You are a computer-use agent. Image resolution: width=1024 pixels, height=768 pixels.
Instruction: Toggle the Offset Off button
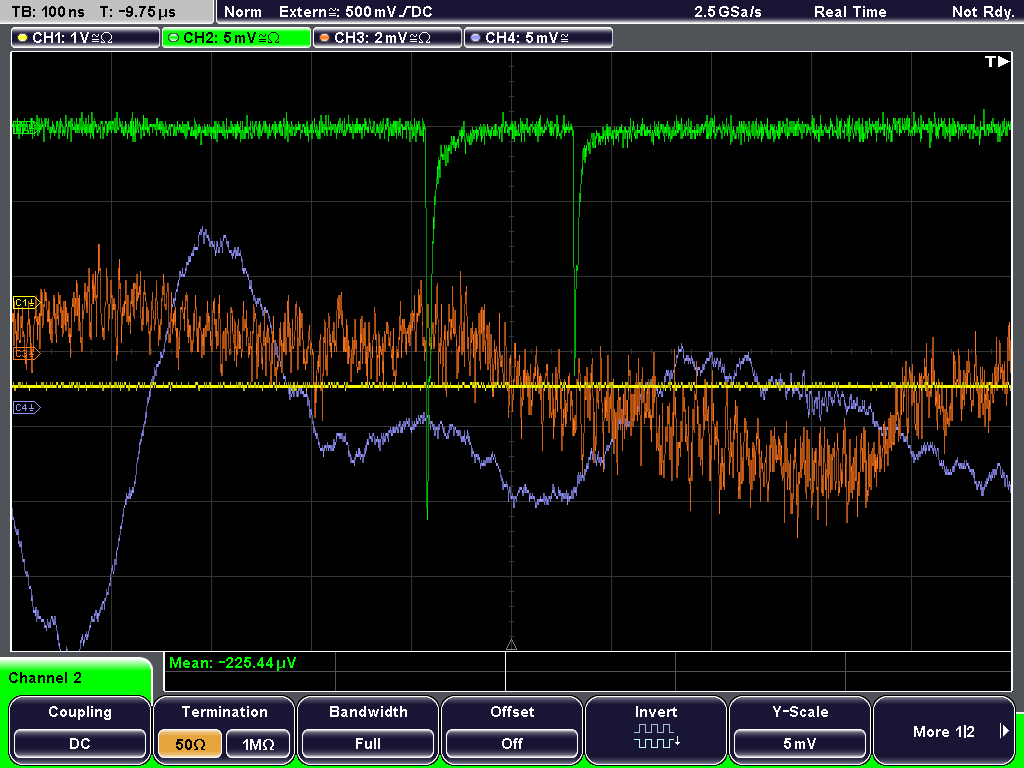pos(512,744)
